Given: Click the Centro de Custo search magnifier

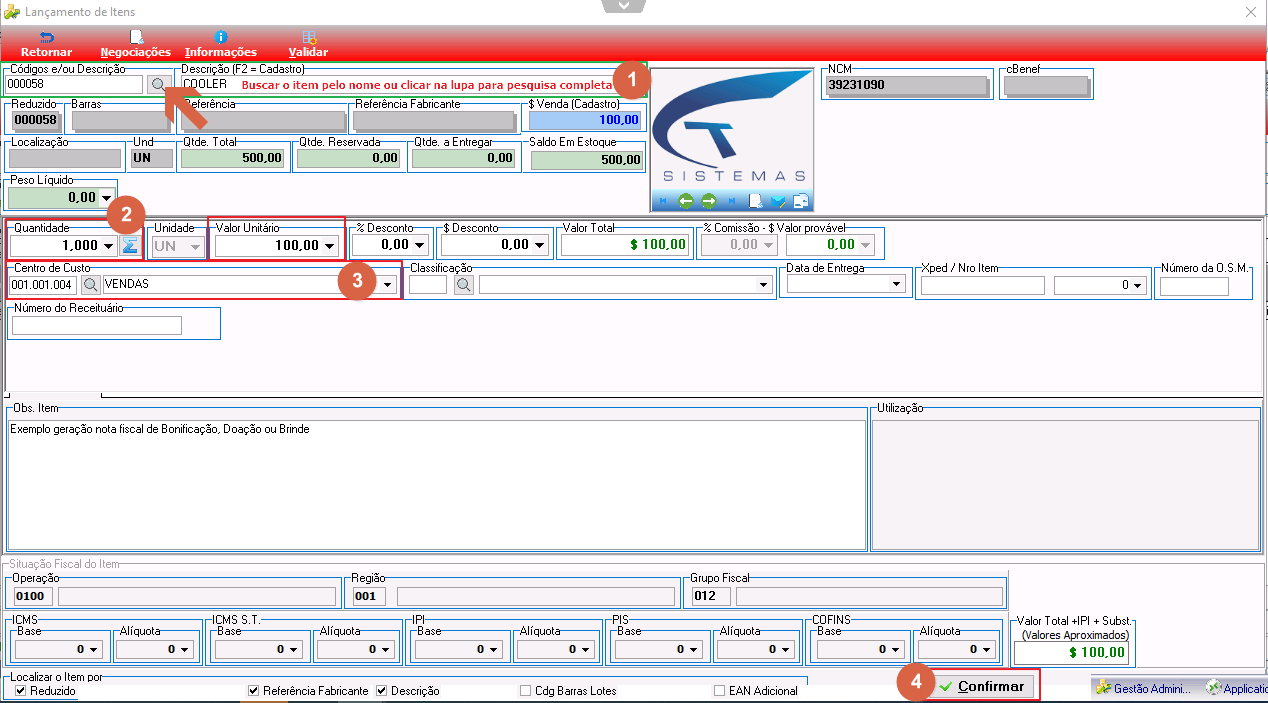Looking at the screenshot, I should point(90,285).
